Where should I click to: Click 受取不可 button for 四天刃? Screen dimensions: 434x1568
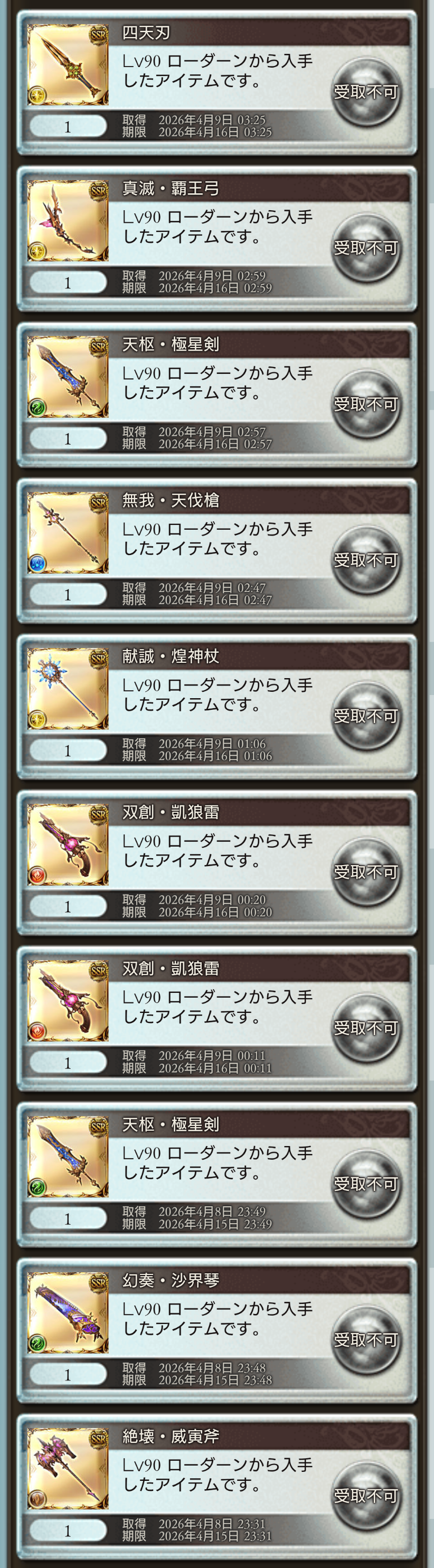pyautogui.click(x=366, y=92)
